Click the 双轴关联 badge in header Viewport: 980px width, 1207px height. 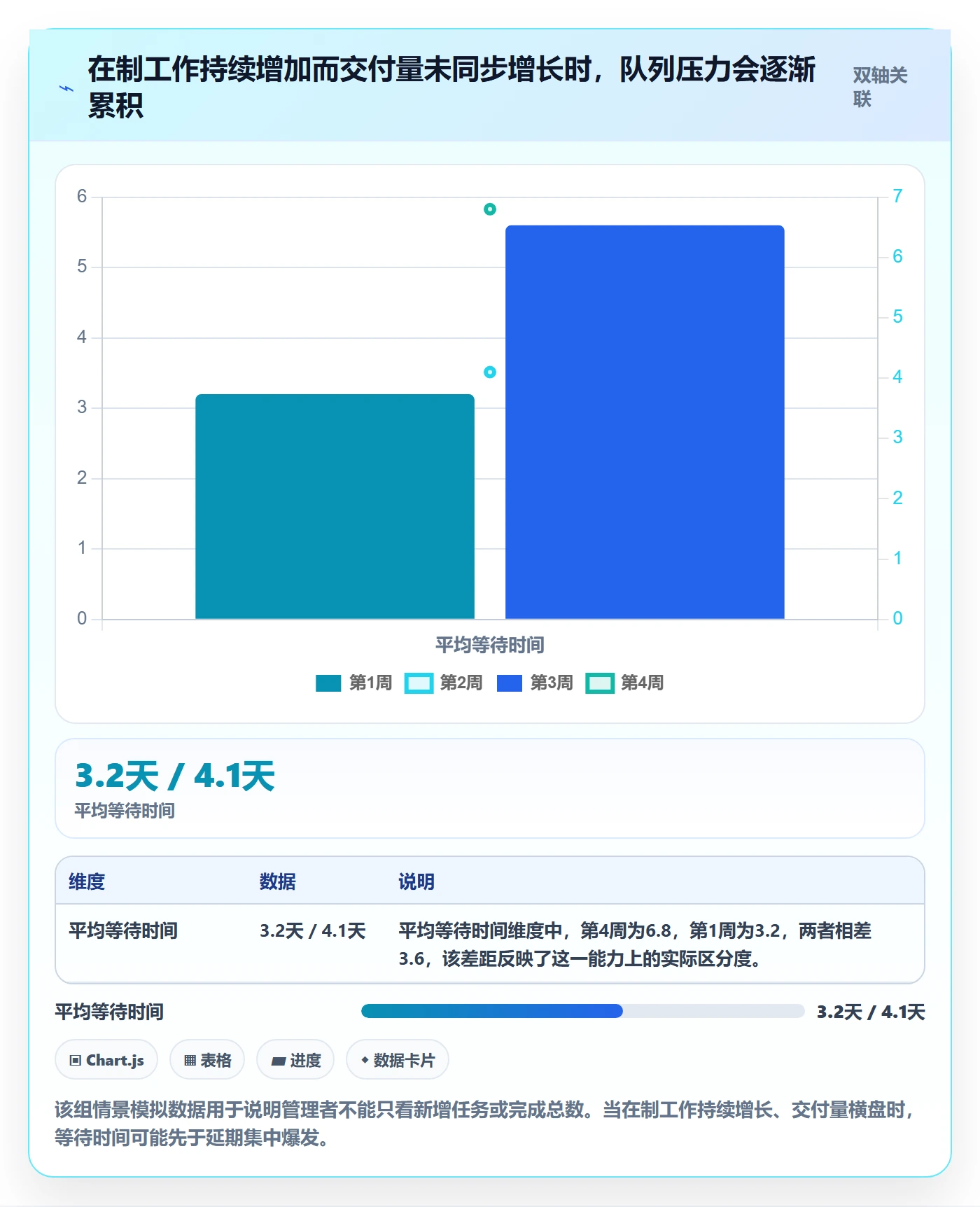click(x=880, y=87)
